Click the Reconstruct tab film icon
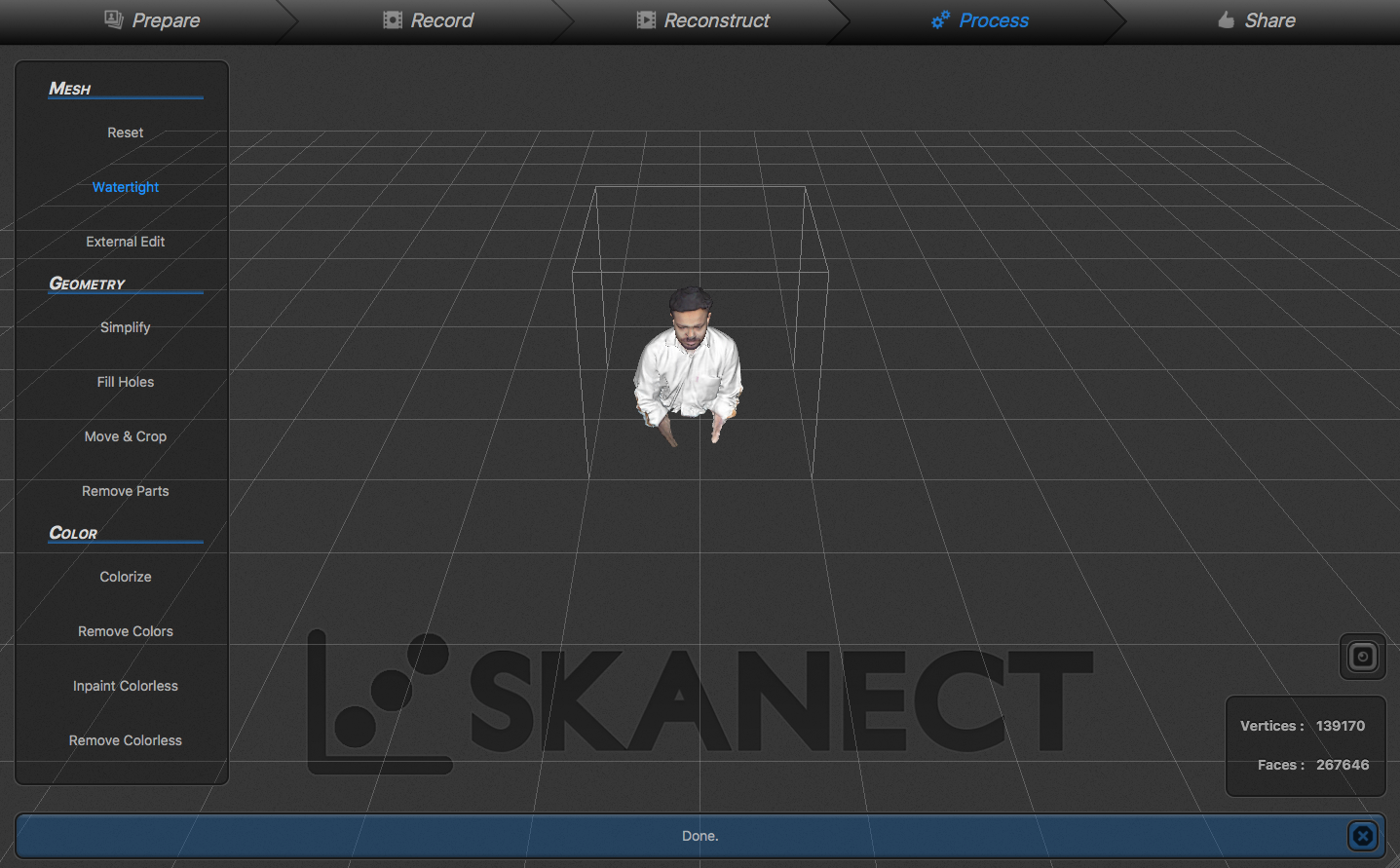 (646, 20)
